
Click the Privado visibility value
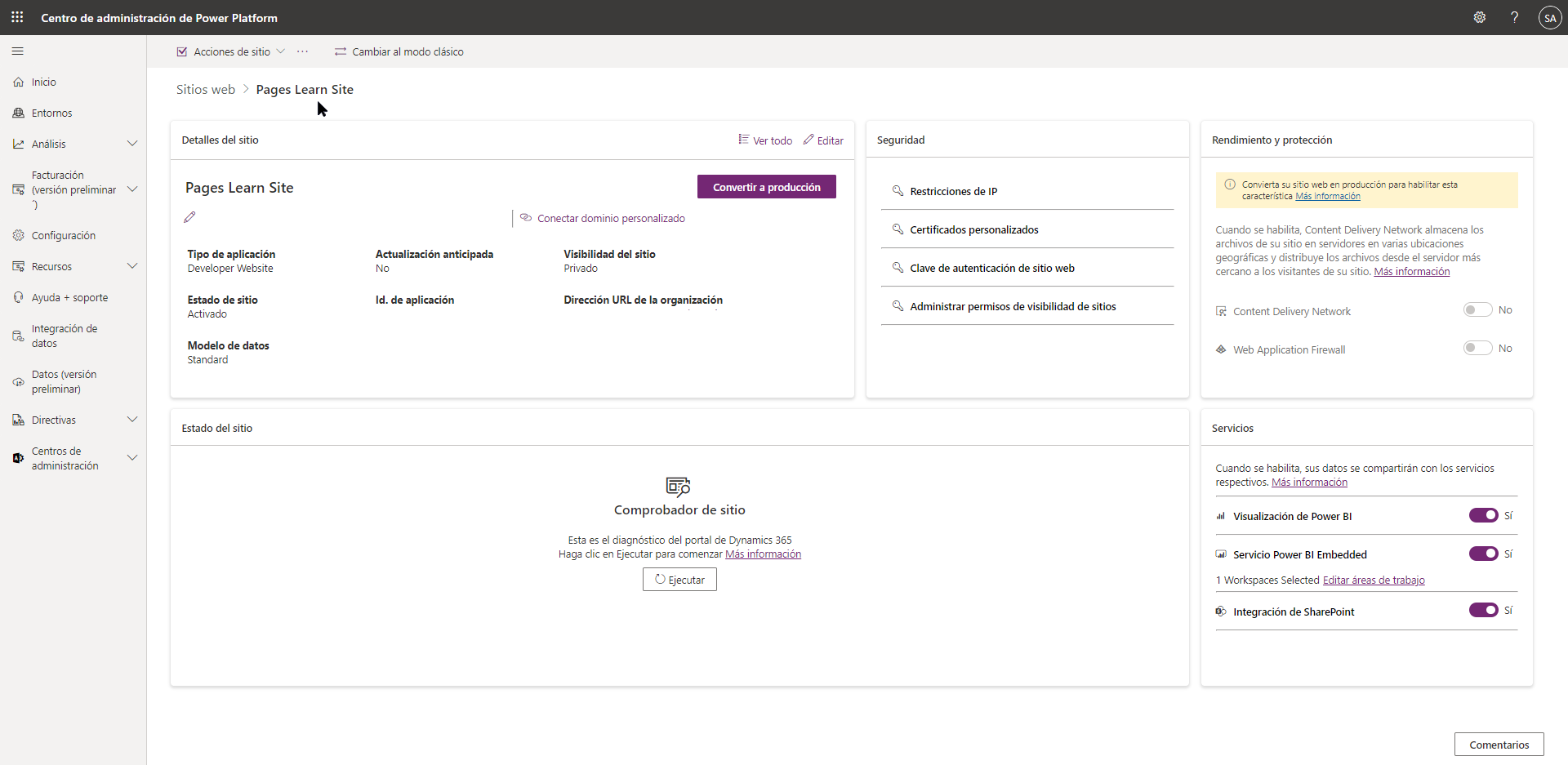pos(581,269)
